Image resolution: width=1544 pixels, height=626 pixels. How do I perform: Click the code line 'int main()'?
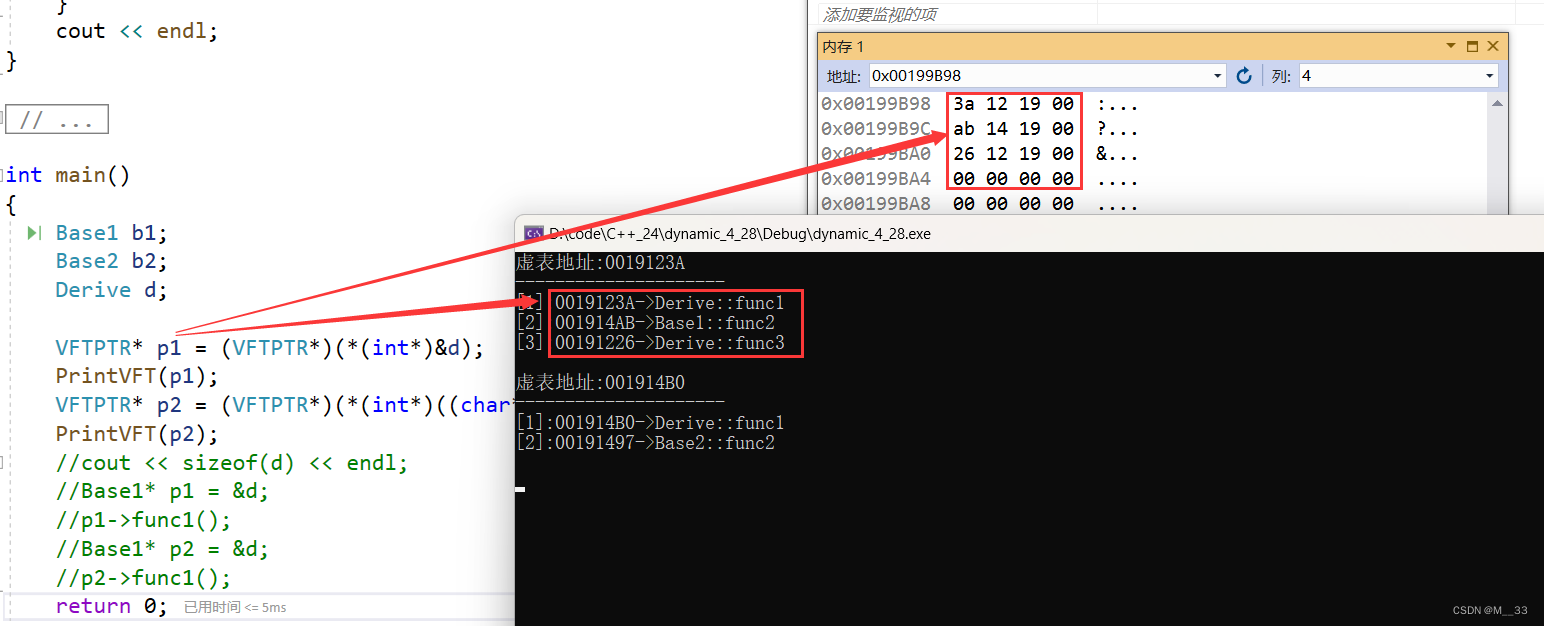68,176
